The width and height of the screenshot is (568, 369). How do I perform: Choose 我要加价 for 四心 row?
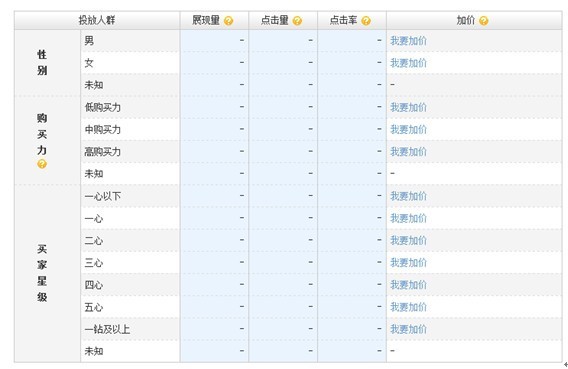408,285
